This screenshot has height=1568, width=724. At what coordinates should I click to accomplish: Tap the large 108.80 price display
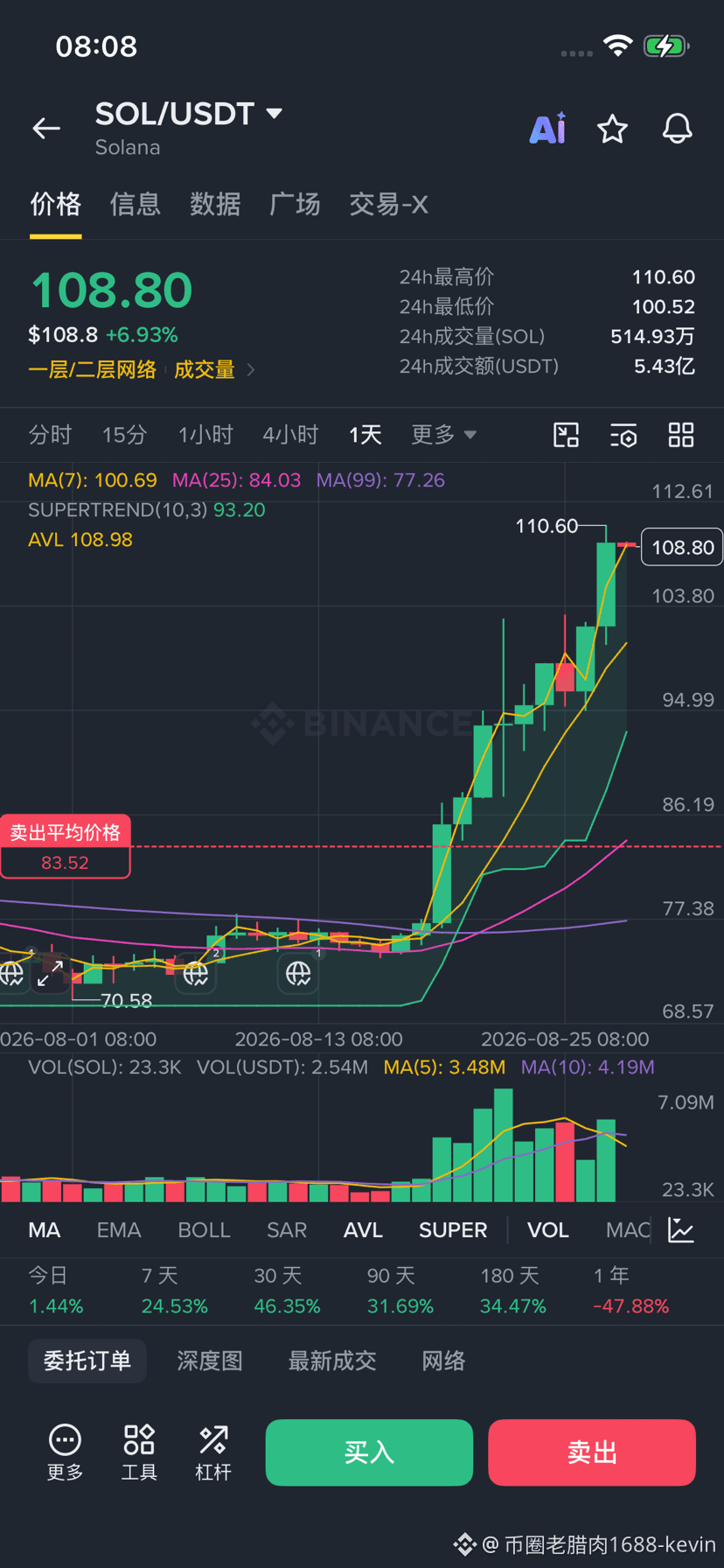pos(111,290)
